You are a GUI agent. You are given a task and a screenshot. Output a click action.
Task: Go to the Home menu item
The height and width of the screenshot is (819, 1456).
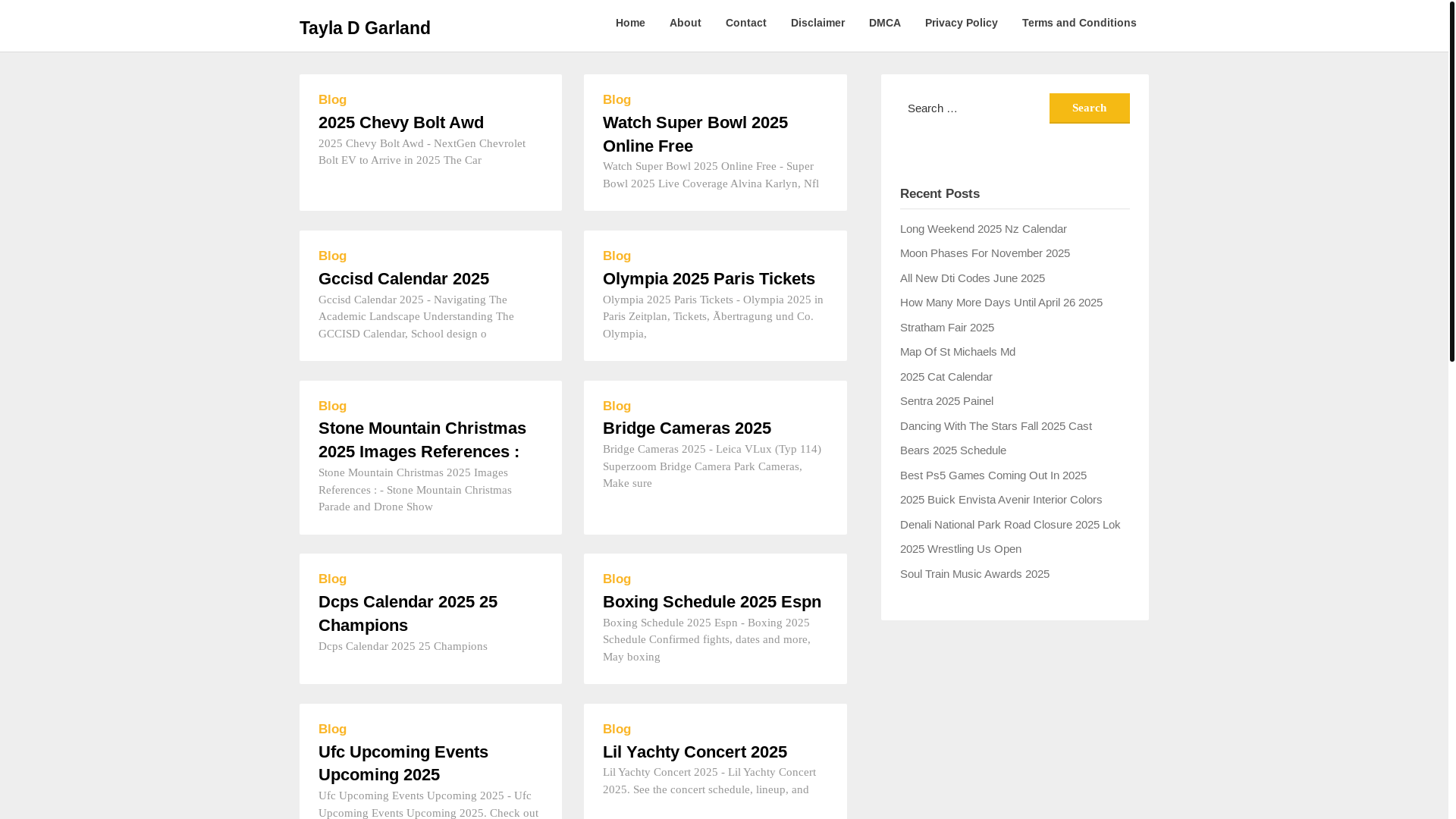coord(630,23)
